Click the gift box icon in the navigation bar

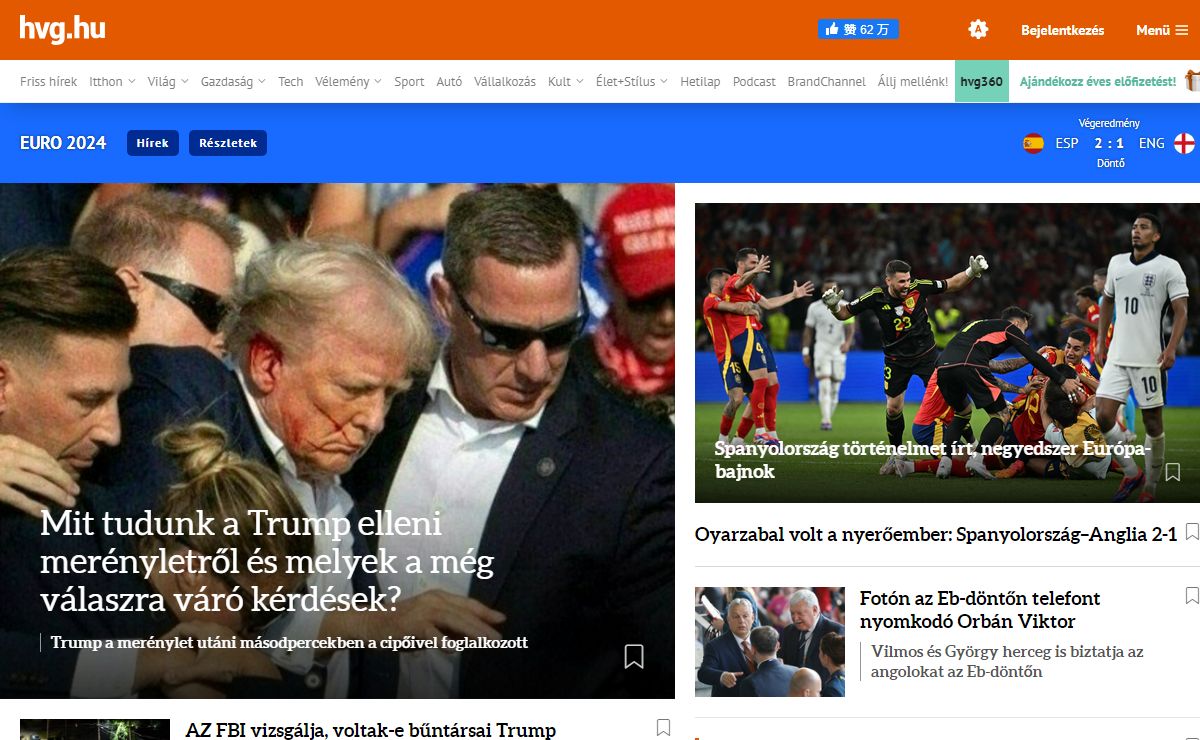coord(1192,81)
